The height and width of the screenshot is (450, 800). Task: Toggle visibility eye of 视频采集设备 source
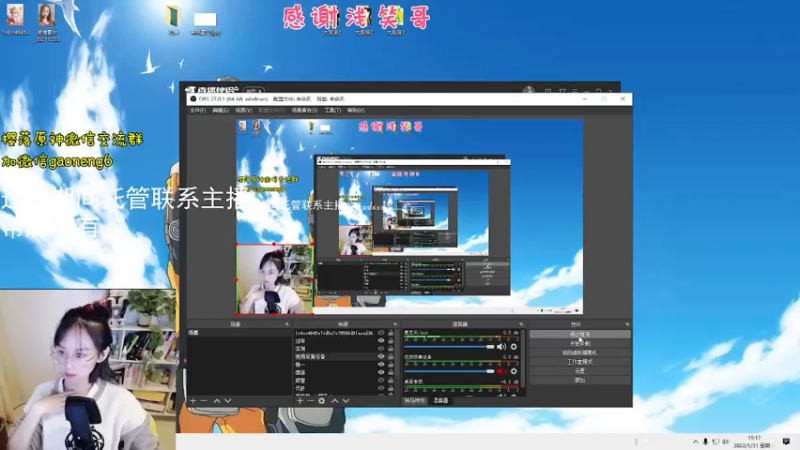381,357
